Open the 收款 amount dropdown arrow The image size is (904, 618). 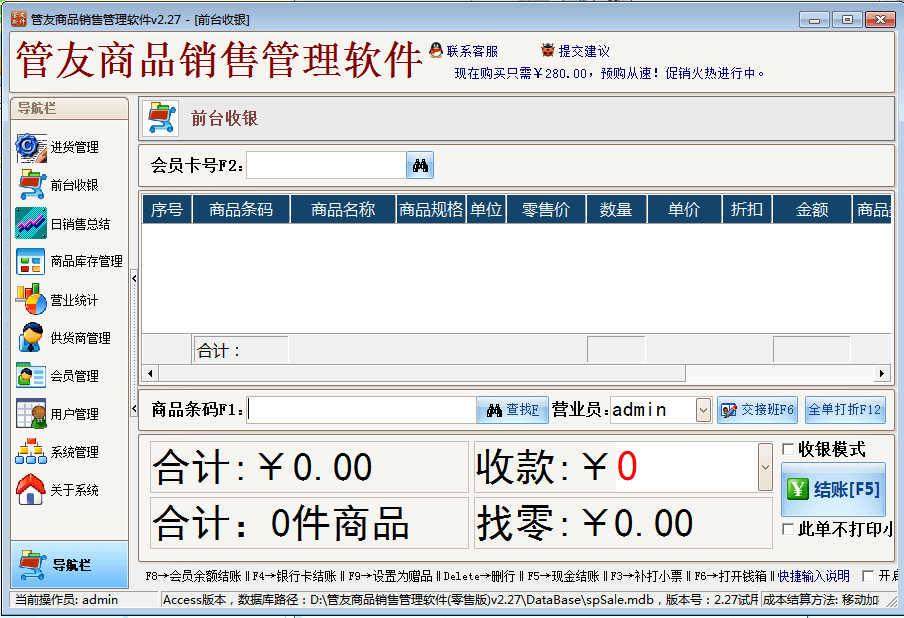tap(766, 467)
